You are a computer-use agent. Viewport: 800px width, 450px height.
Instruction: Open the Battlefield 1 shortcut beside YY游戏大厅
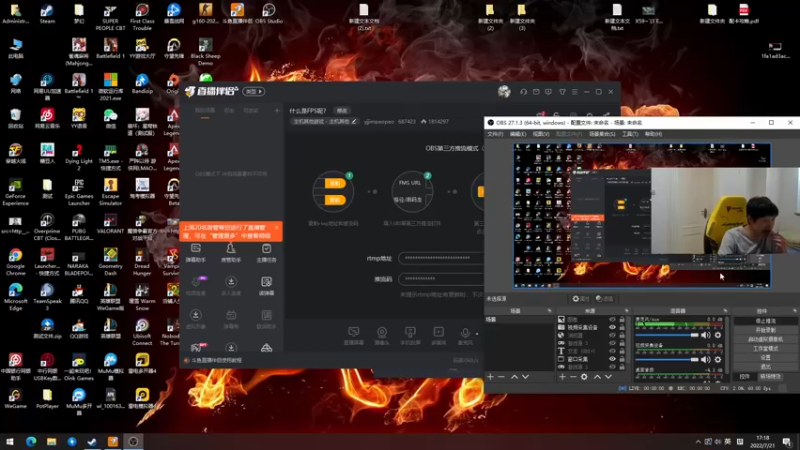pos(110,49)
